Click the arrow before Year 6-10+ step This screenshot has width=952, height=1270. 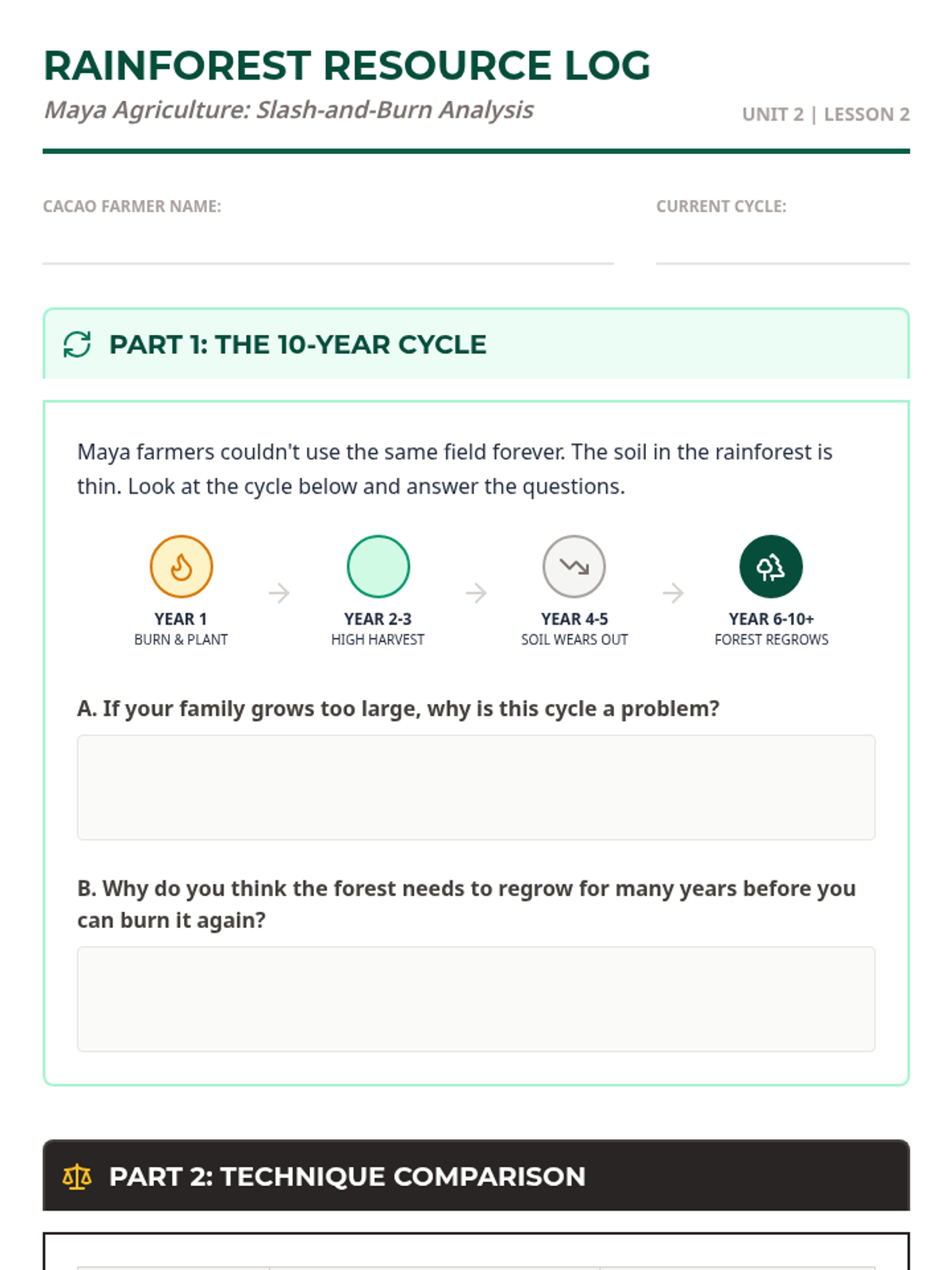[673, 593]
